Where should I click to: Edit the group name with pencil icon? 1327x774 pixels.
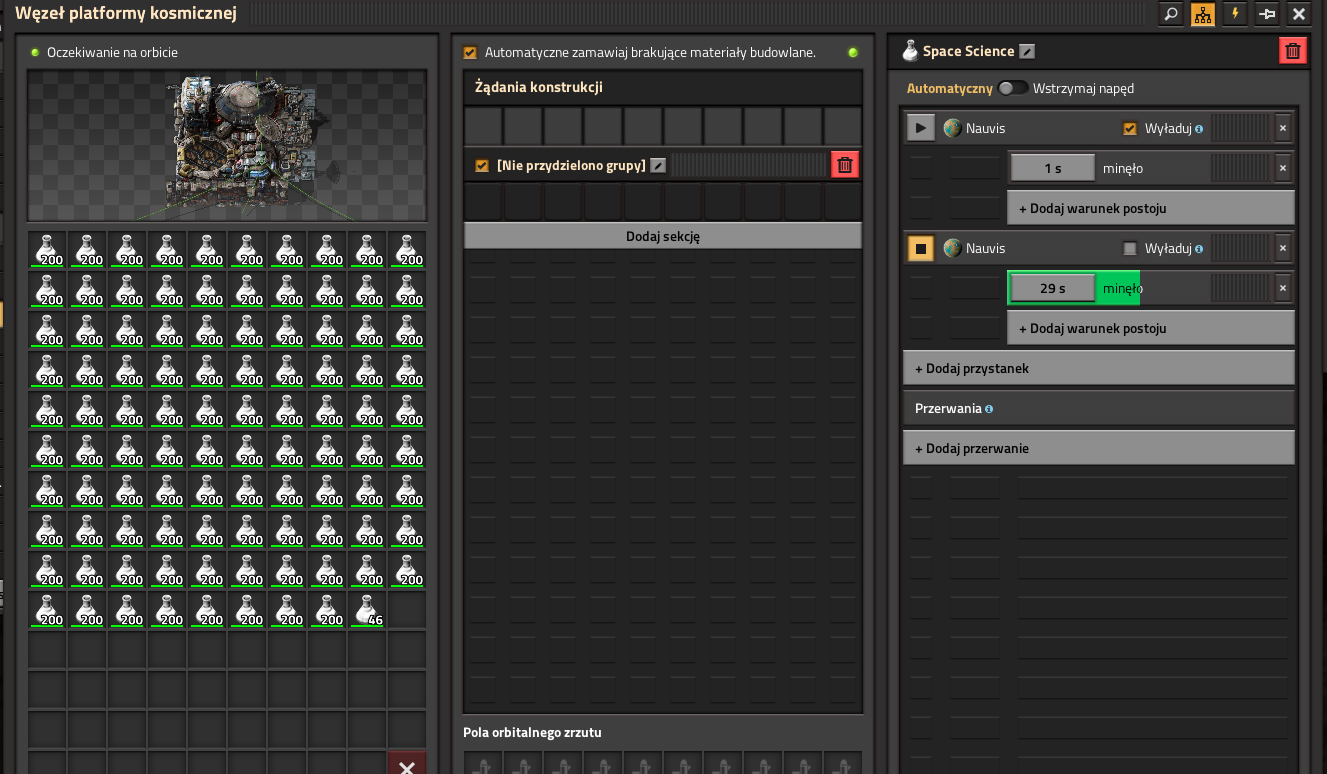[658, 166]
